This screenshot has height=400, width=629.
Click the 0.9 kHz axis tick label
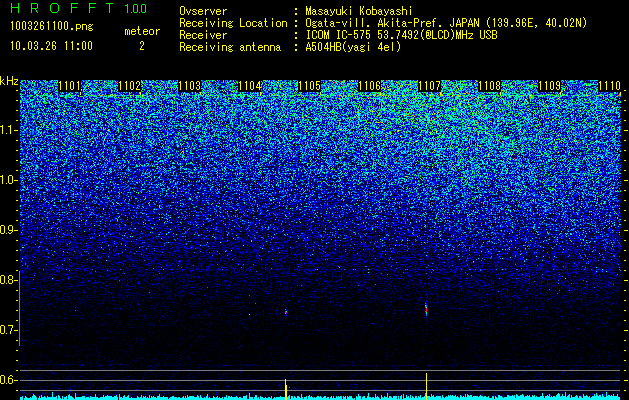[x=7, y=230]
